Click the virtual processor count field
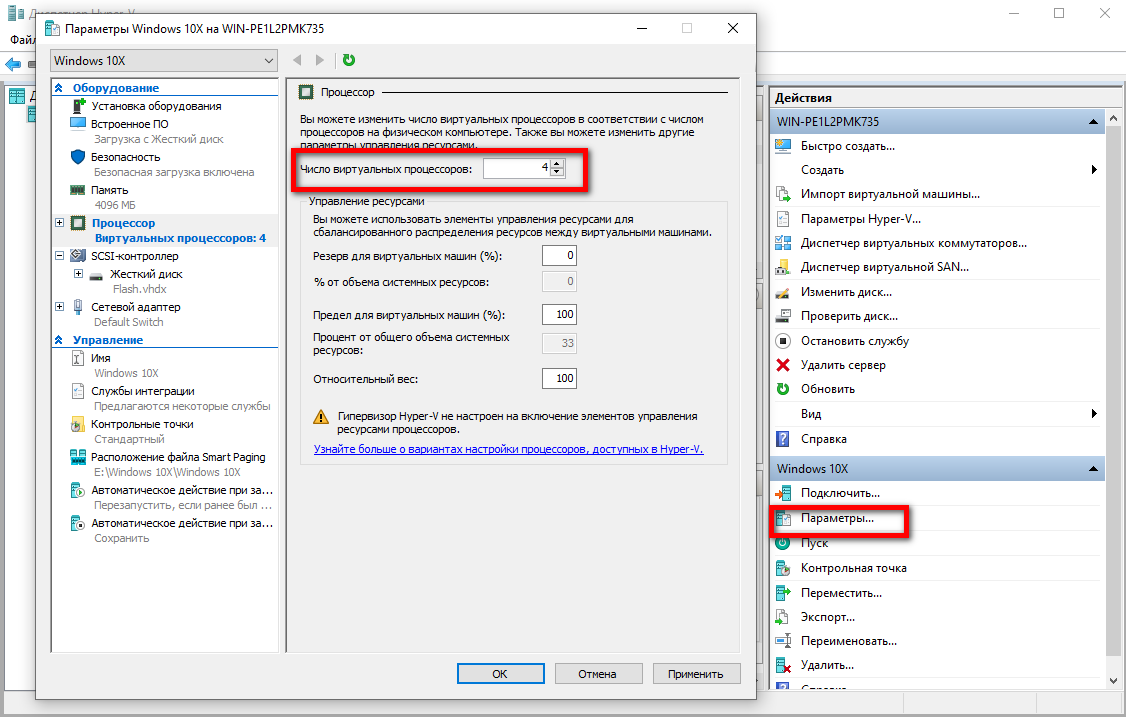The width and height of the screenshot is (1126, 717). (x=516, y=168)
